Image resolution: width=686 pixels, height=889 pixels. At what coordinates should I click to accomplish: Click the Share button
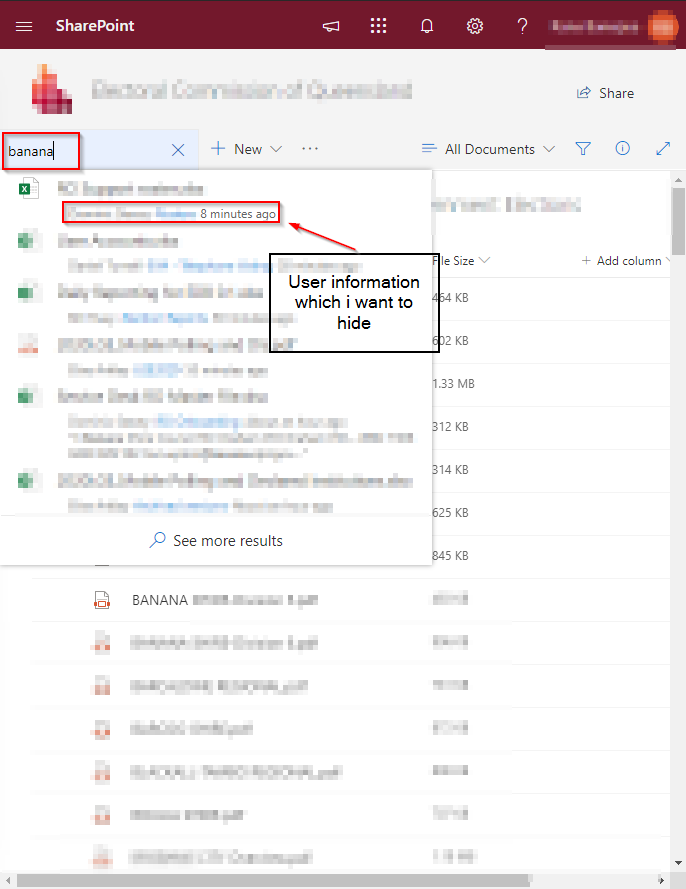[x=605, y=93]
